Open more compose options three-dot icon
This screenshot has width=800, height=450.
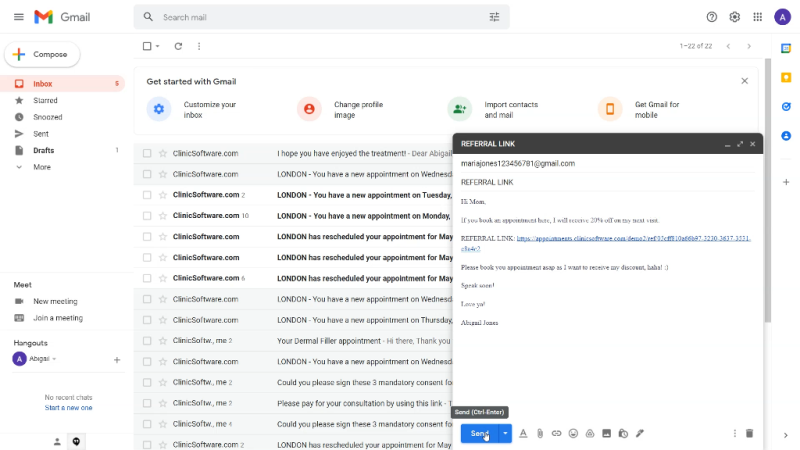pos(735,433)
